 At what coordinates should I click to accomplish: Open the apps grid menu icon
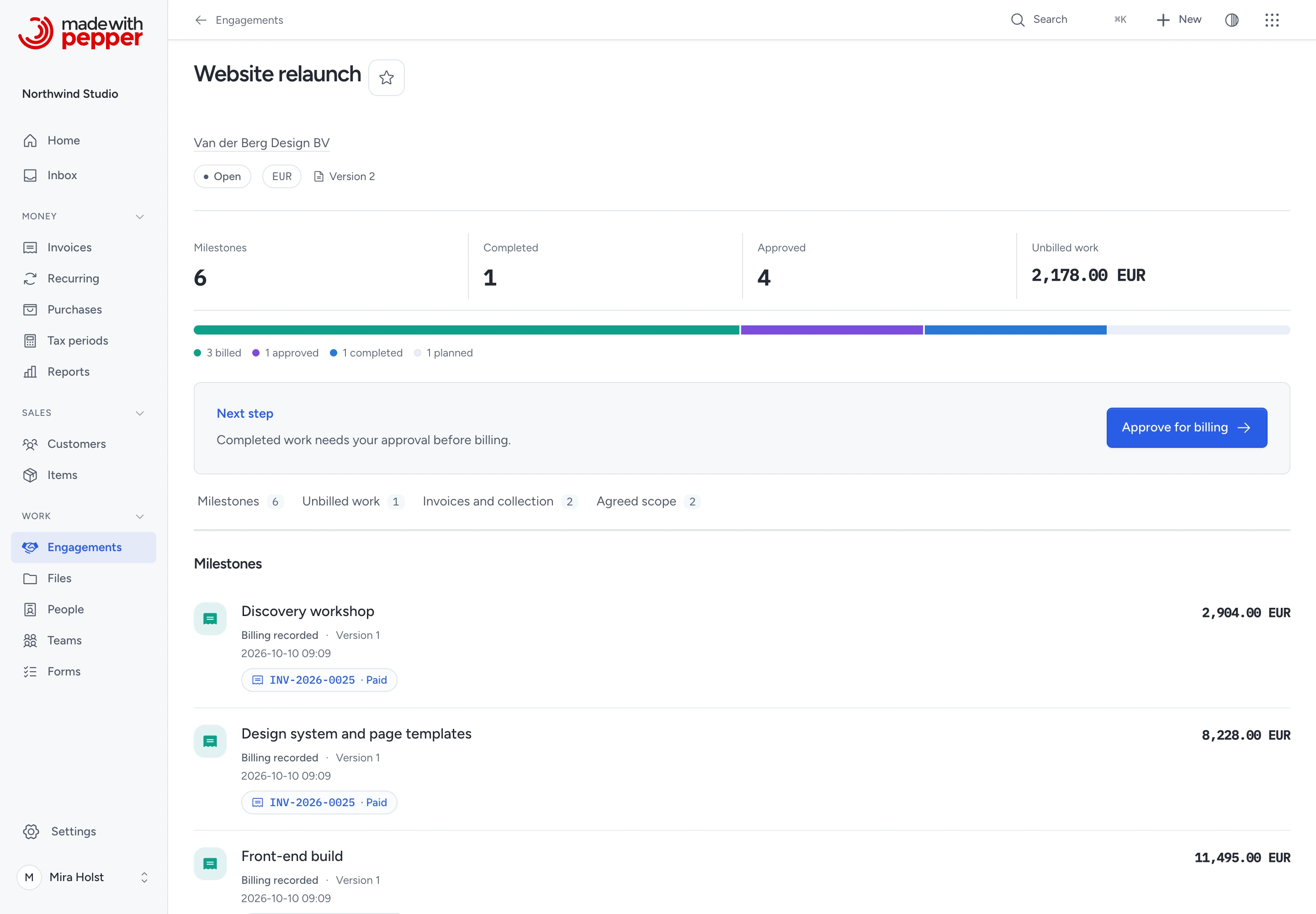(1271, 20)
